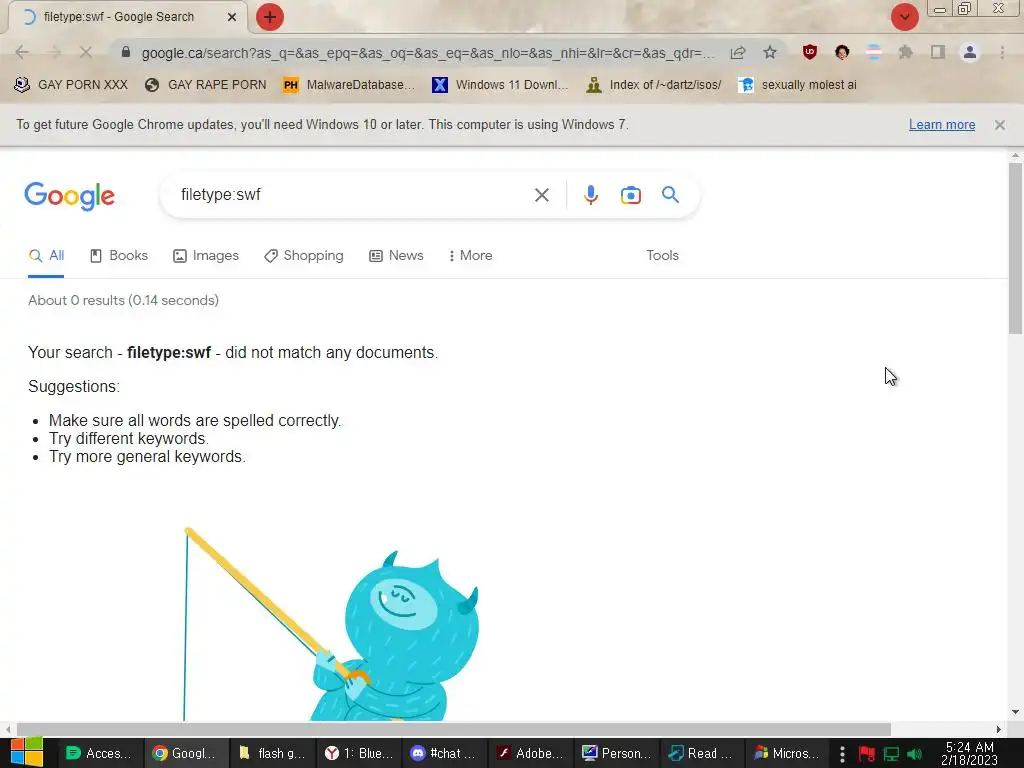The height and width of the screenshot is (768, 1024).
Task: Click the Learn more link
Action: tap(942, 125)
